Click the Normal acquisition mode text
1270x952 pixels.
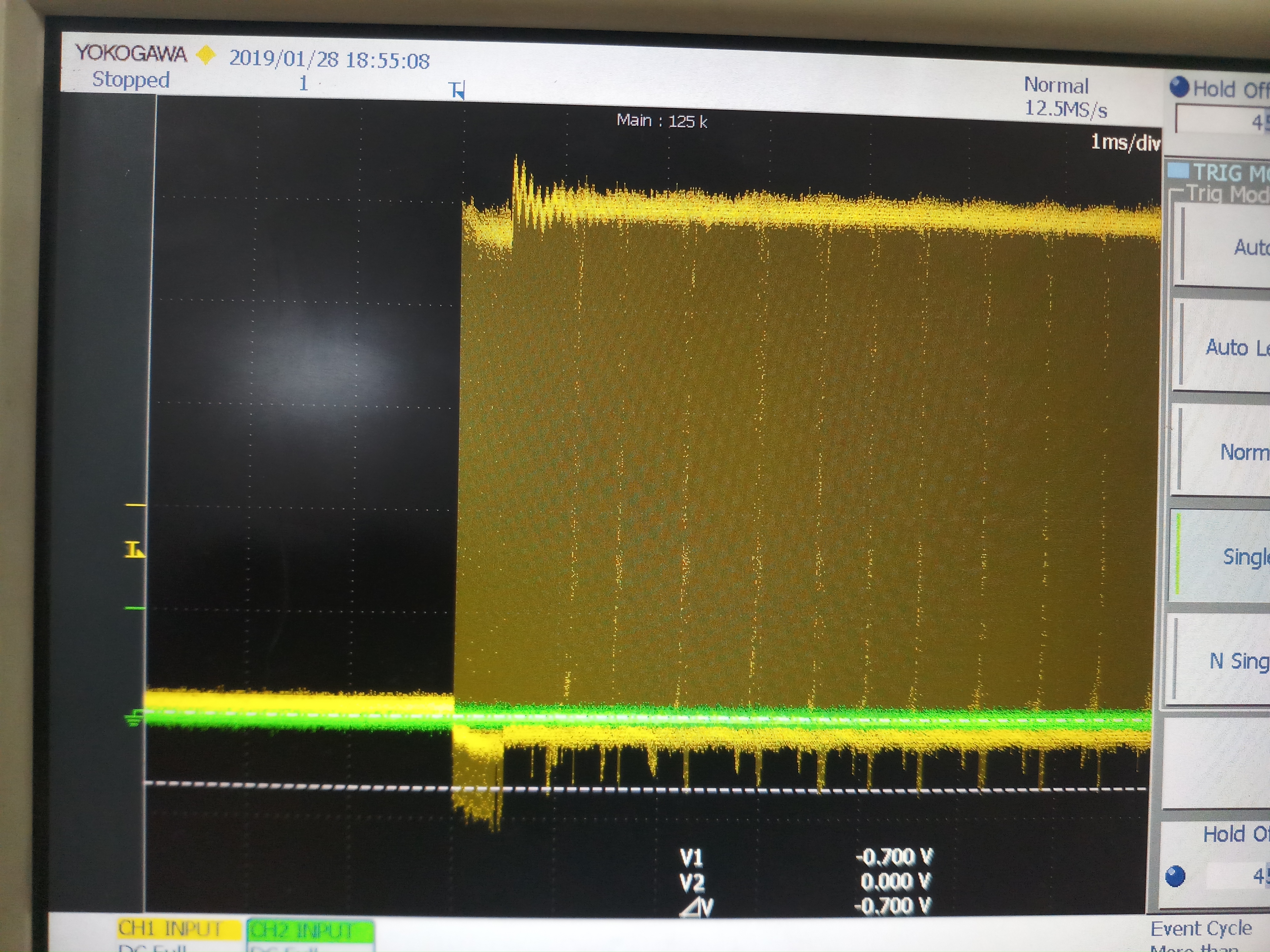point(1056,85)
